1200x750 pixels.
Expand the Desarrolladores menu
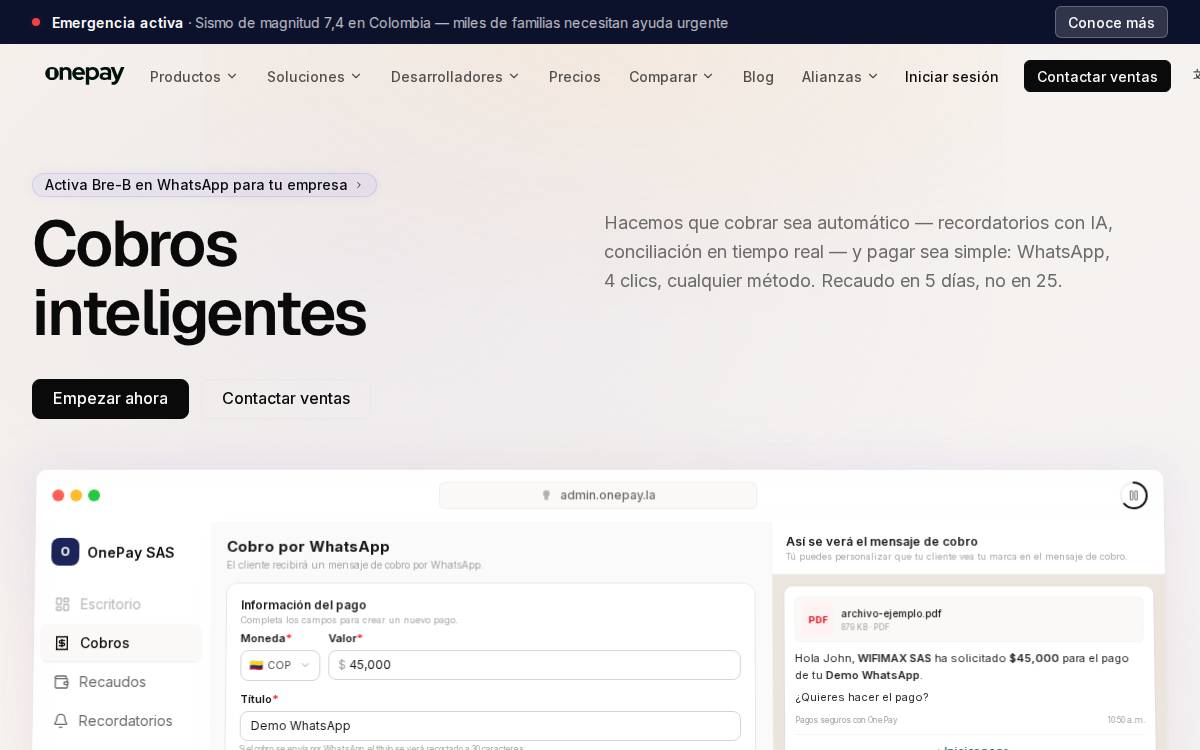[x=455, y=76]
